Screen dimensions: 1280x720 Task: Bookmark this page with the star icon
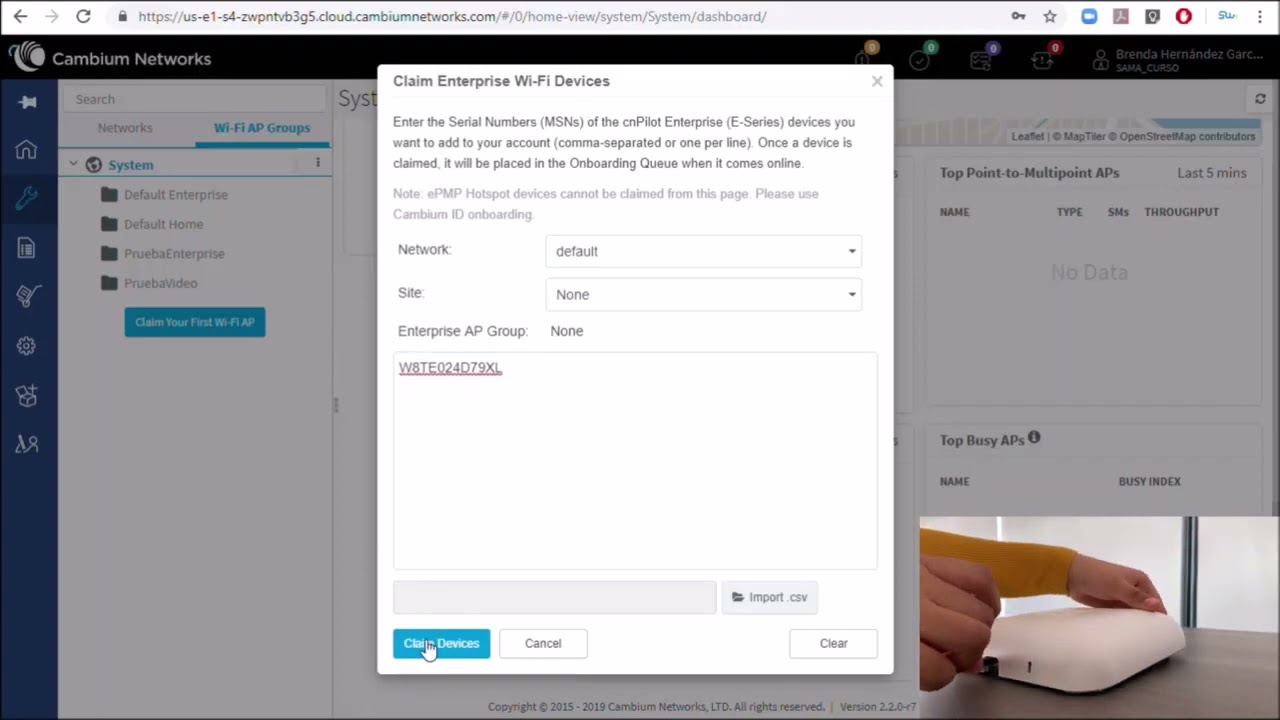coord(1050,16)
